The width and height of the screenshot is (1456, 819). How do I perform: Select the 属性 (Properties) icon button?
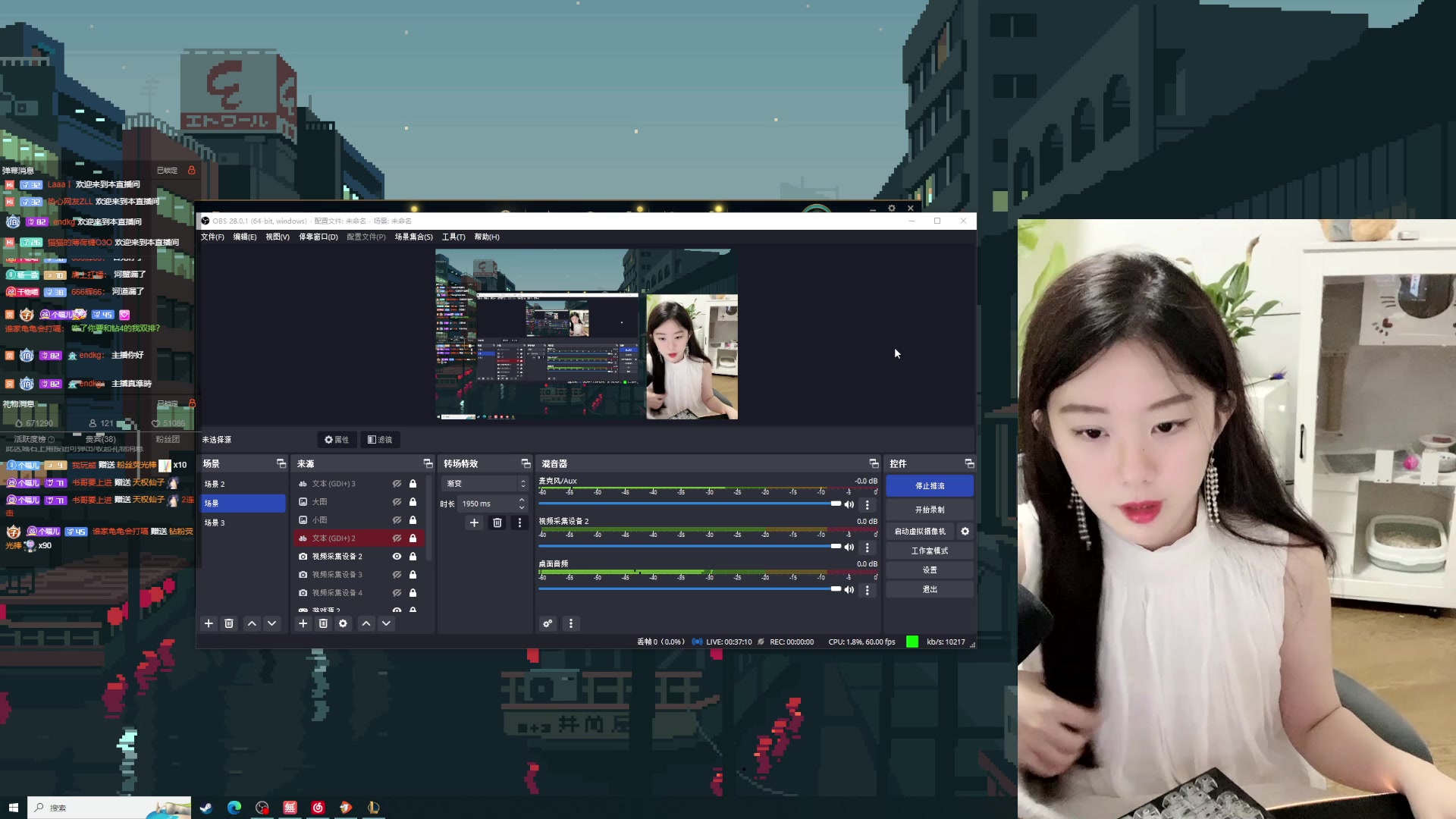337,440
